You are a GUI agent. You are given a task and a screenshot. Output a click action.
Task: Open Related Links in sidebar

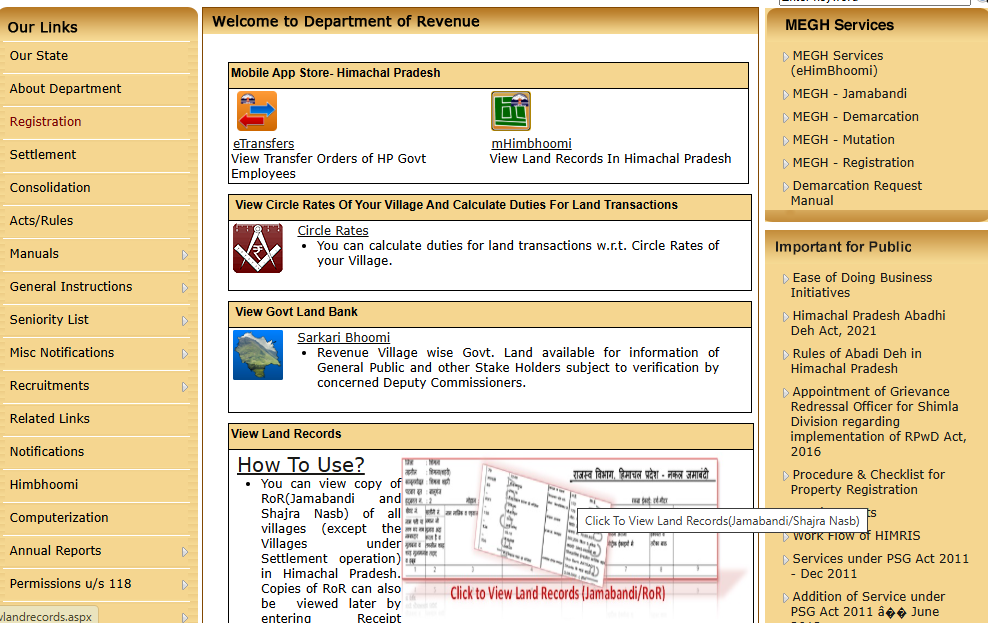point(50,418)
